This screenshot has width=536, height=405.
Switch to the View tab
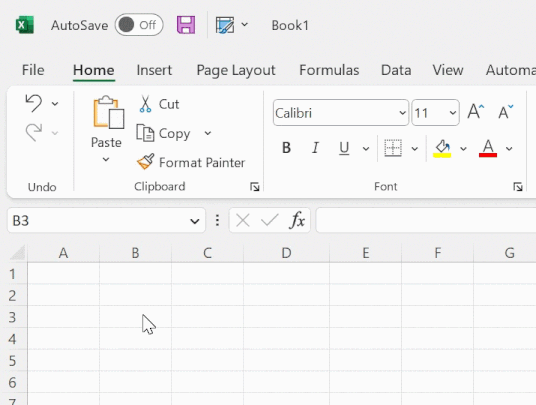tap(448, 70)
